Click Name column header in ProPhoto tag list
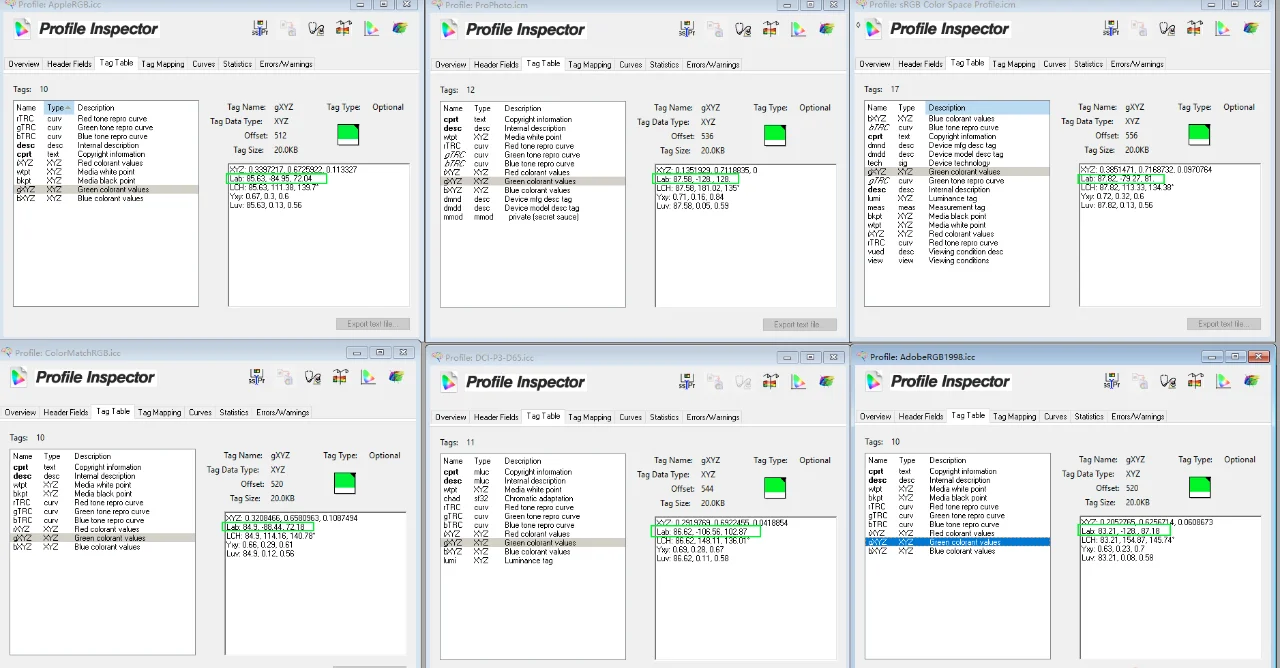Image resolution: width=1280 pixels, height=668 pixels. 456,107
